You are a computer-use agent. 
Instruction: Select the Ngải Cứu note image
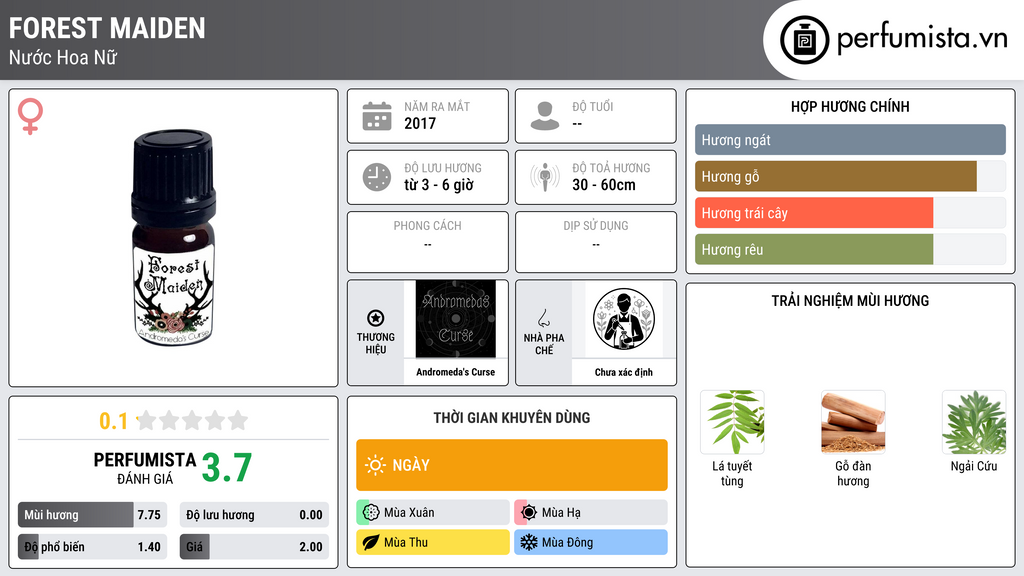[974, 422]
